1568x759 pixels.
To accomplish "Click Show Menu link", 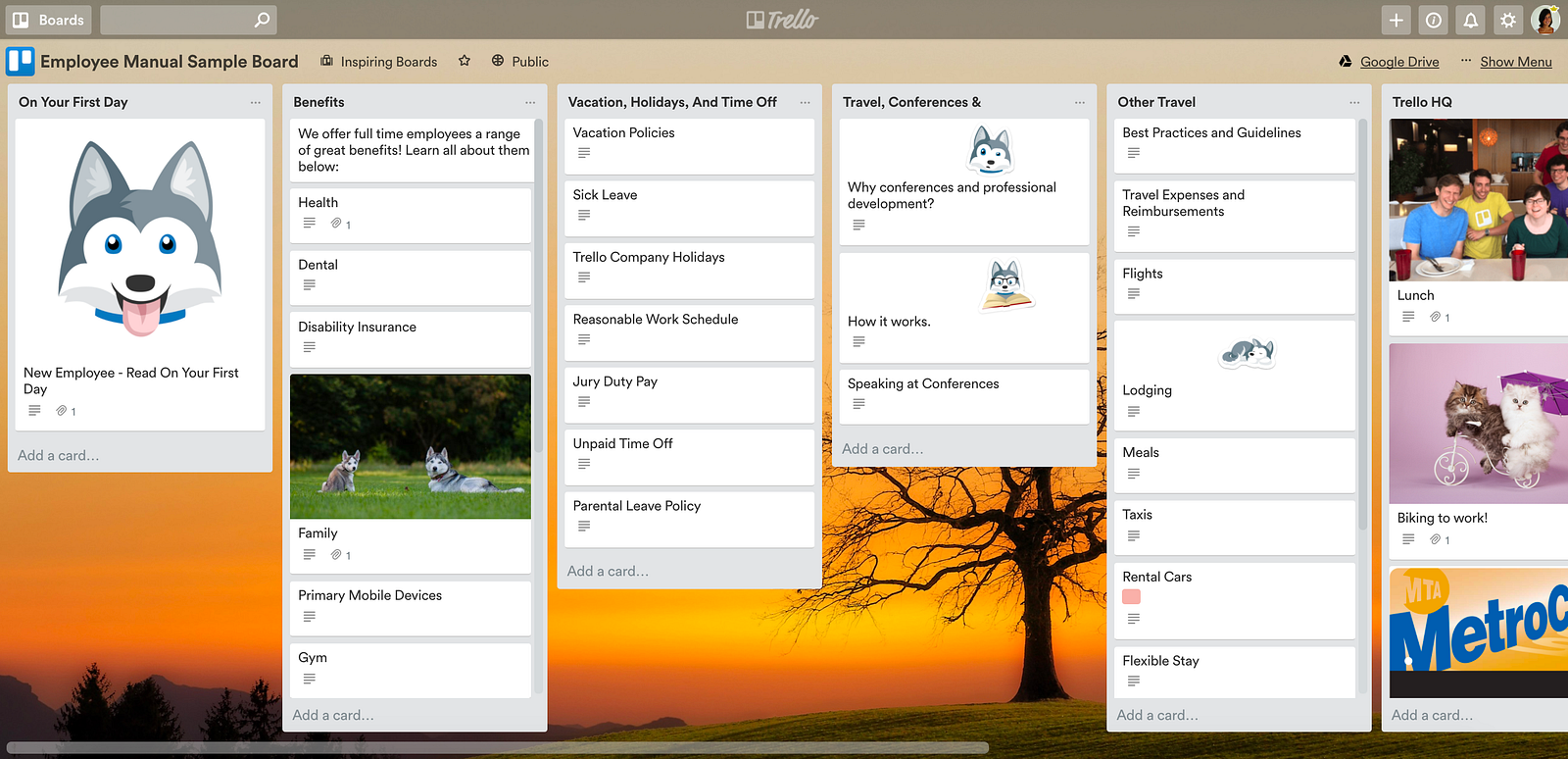I will click(x=1516, y=62).
